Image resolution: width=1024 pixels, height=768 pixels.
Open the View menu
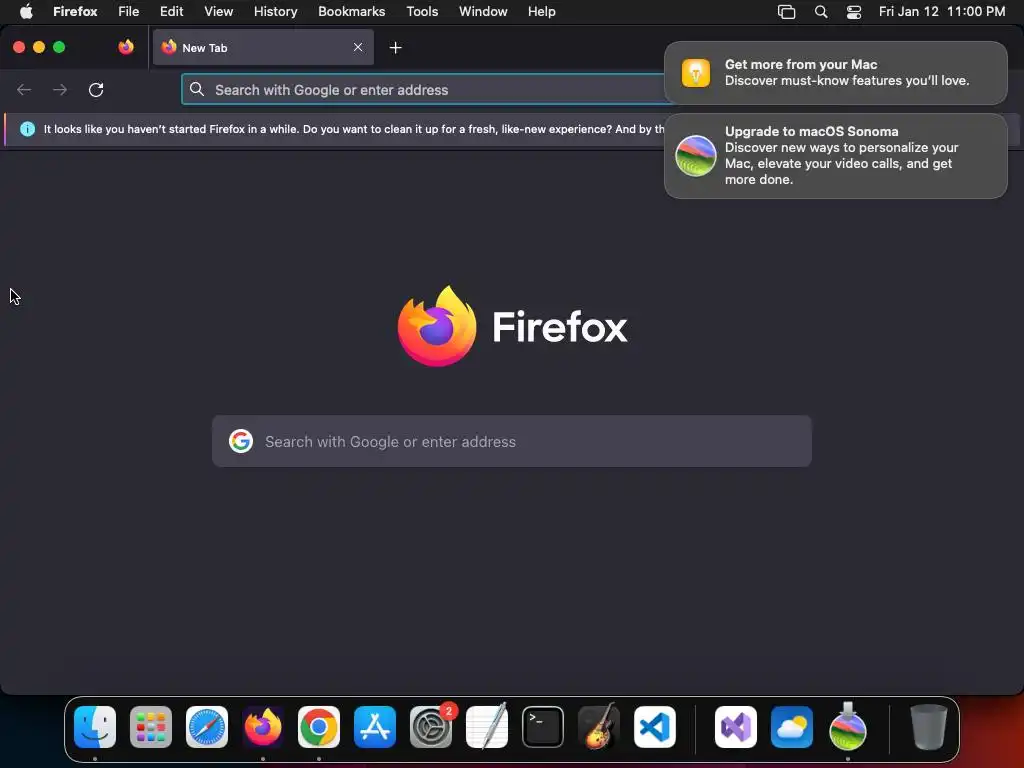[x=218, y=12]
